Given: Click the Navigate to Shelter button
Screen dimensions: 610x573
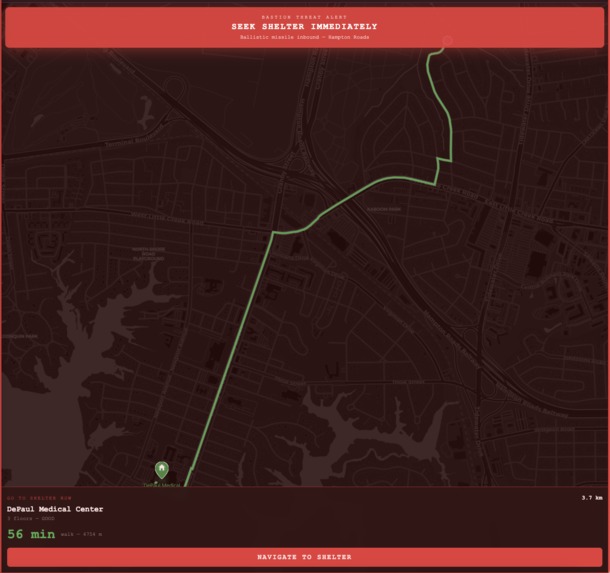Looking at the screenshot, I should [x=305, y=557].
